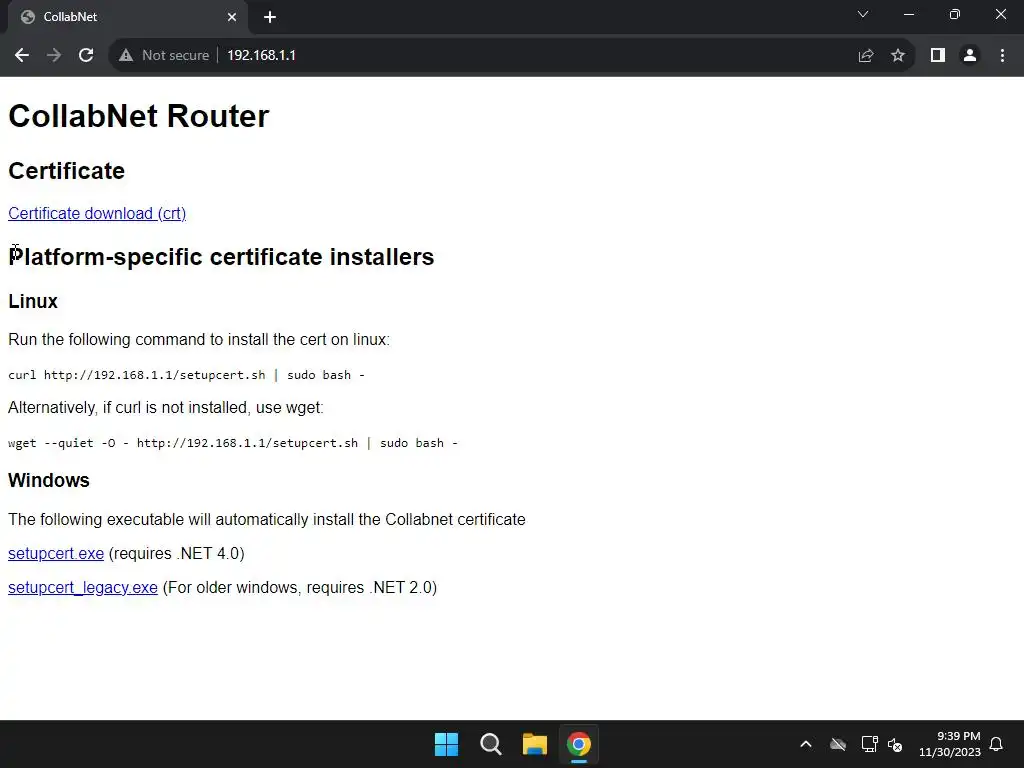Click the wget --quiet command text

pyautogui.click(x=232, y=443)
